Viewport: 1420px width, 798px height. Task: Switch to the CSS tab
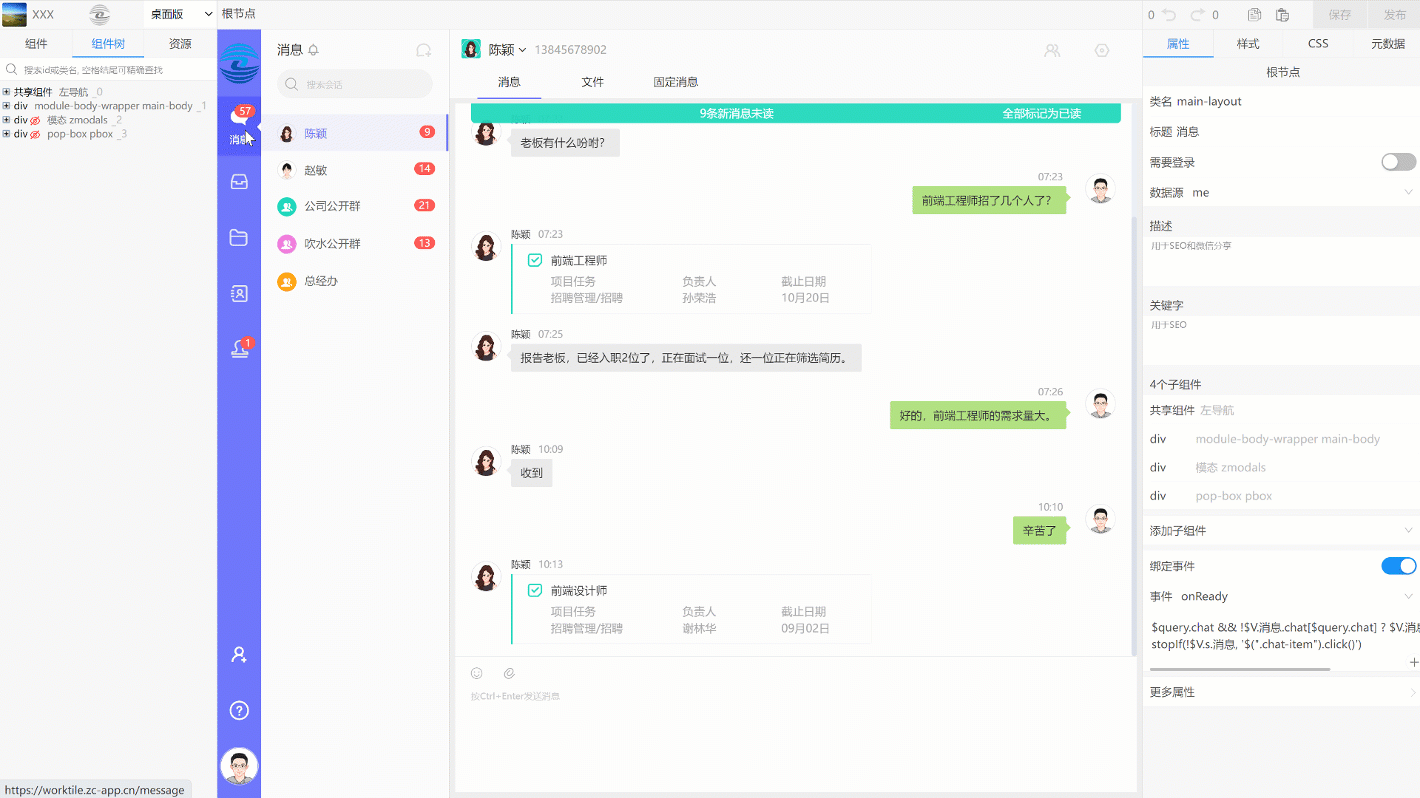click(x=1318, y=44)
